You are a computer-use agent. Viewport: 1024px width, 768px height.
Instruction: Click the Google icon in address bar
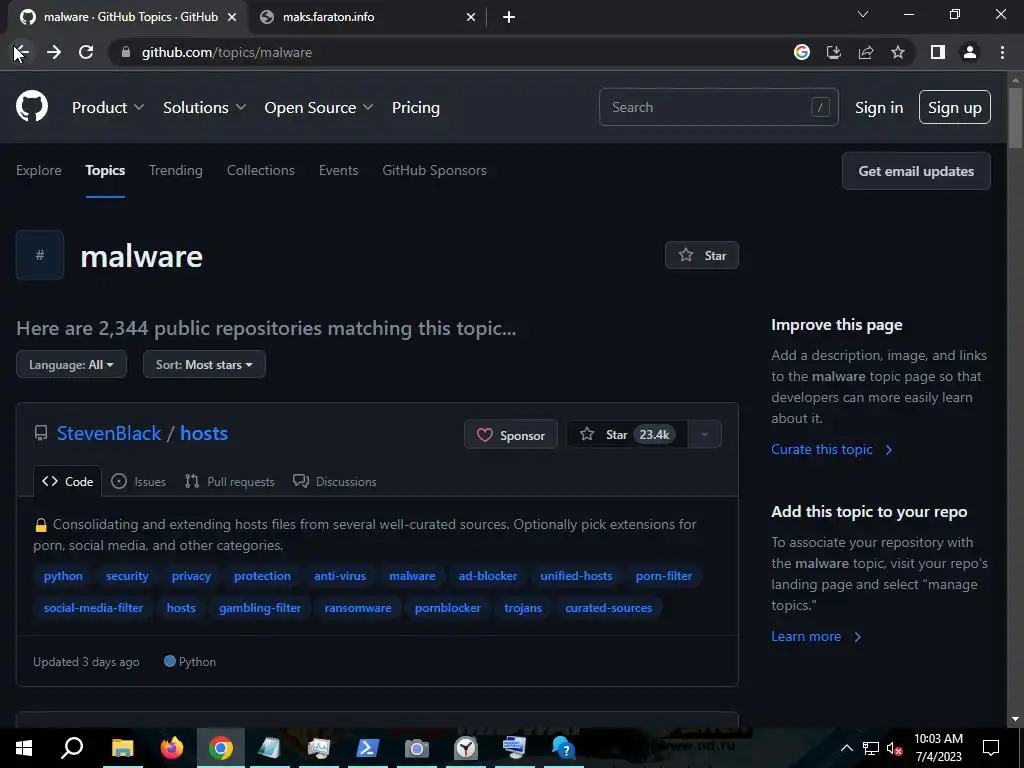[802, 52]
